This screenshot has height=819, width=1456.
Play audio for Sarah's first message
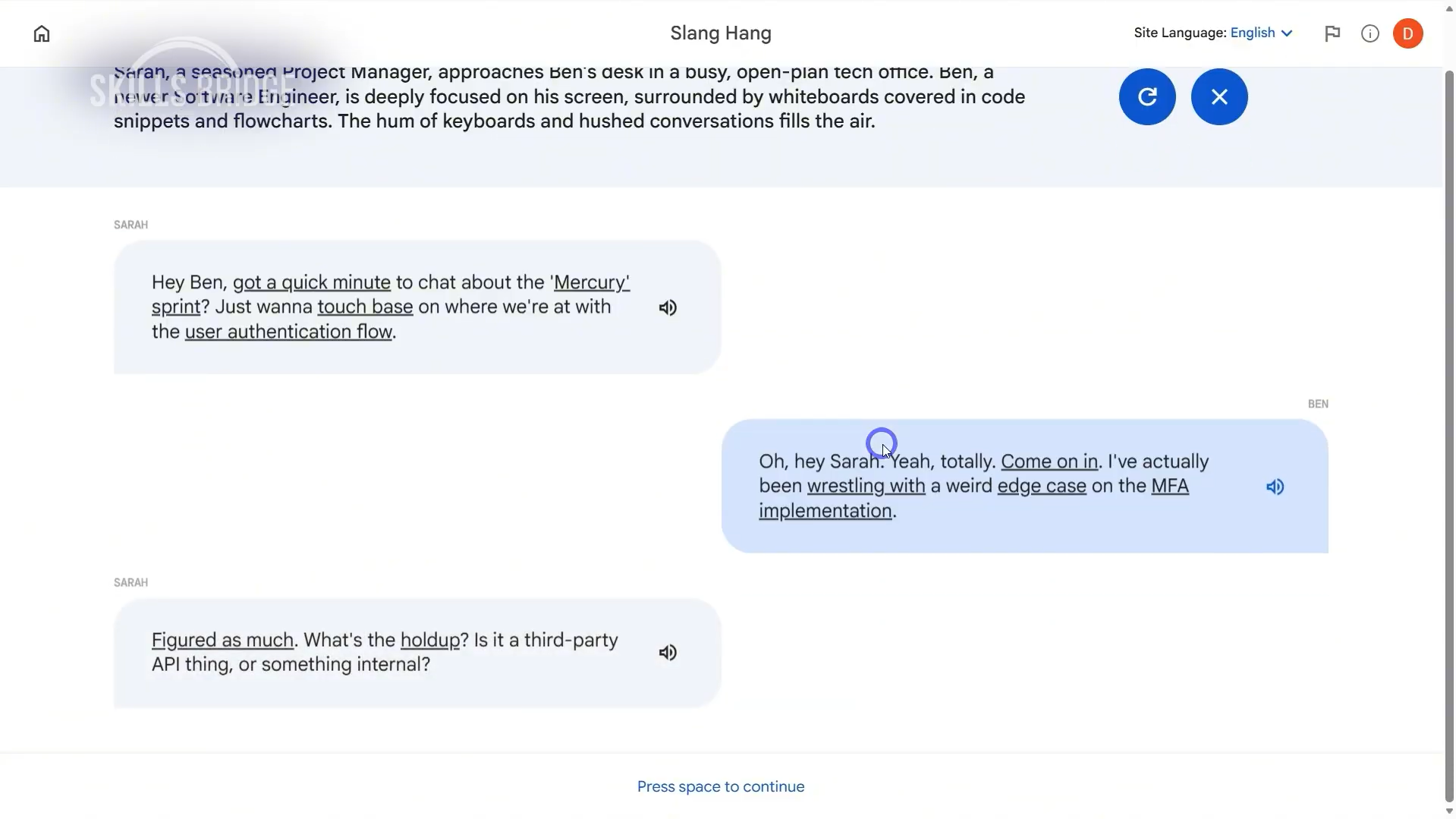click(668, 307)
